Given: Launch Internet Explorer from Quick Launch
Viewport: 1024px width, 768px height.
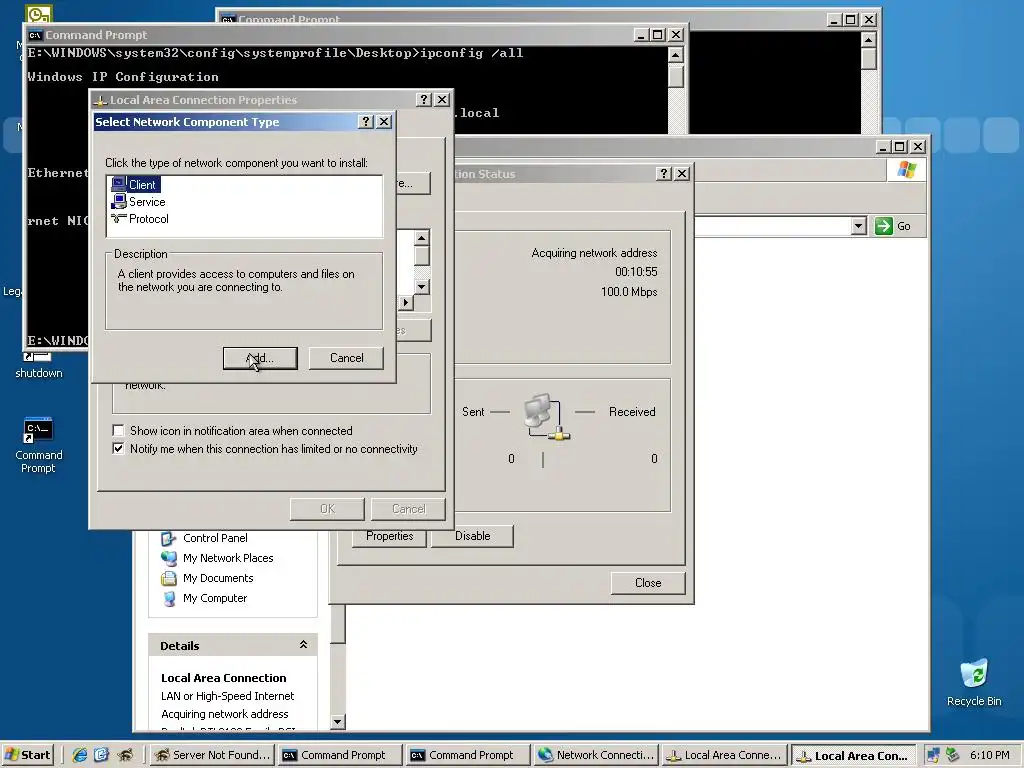Looking at the screenshot, I should coord(80,755).
